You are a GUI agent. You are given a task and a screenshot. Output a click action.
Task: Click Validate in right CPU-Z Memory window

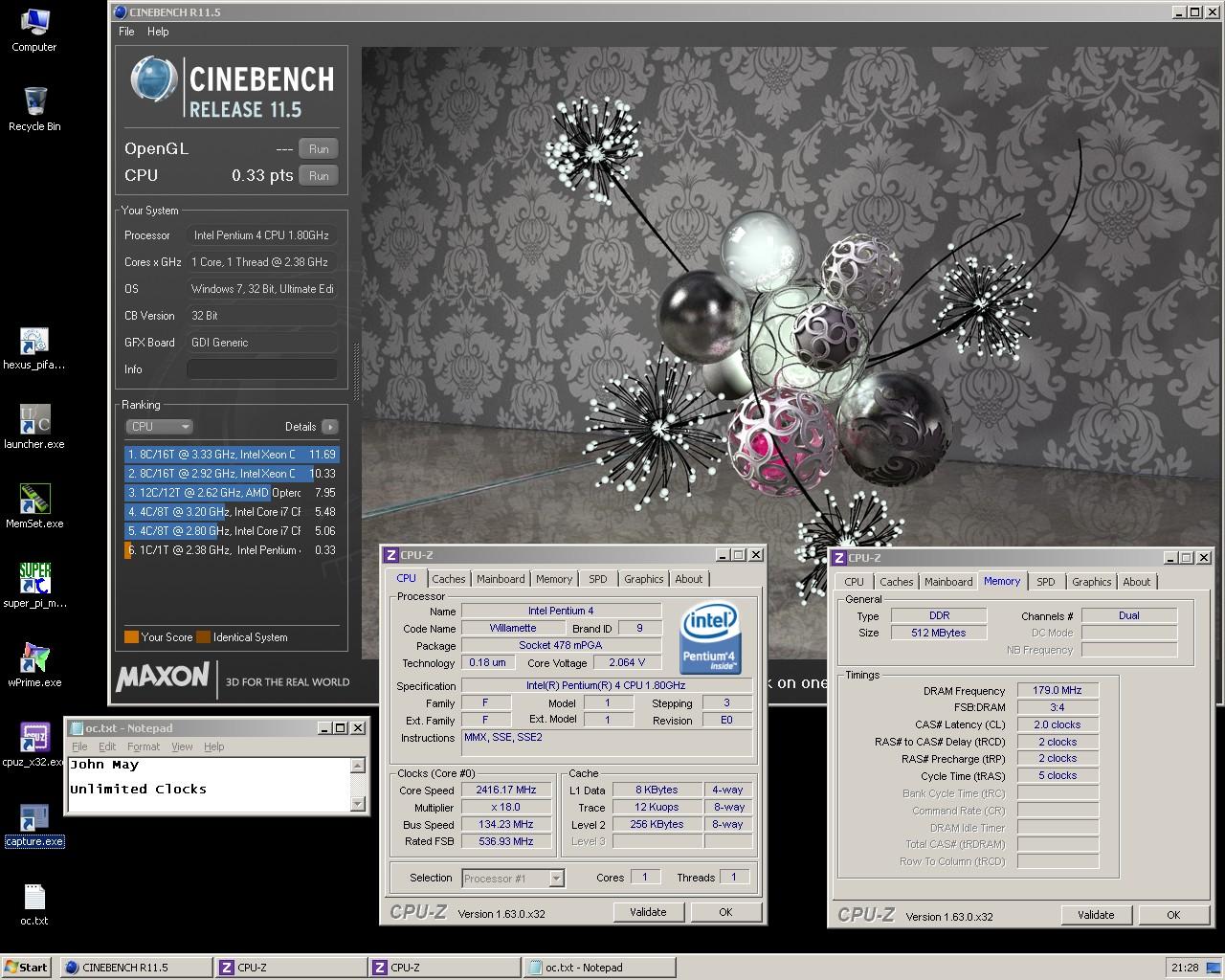1096,915
